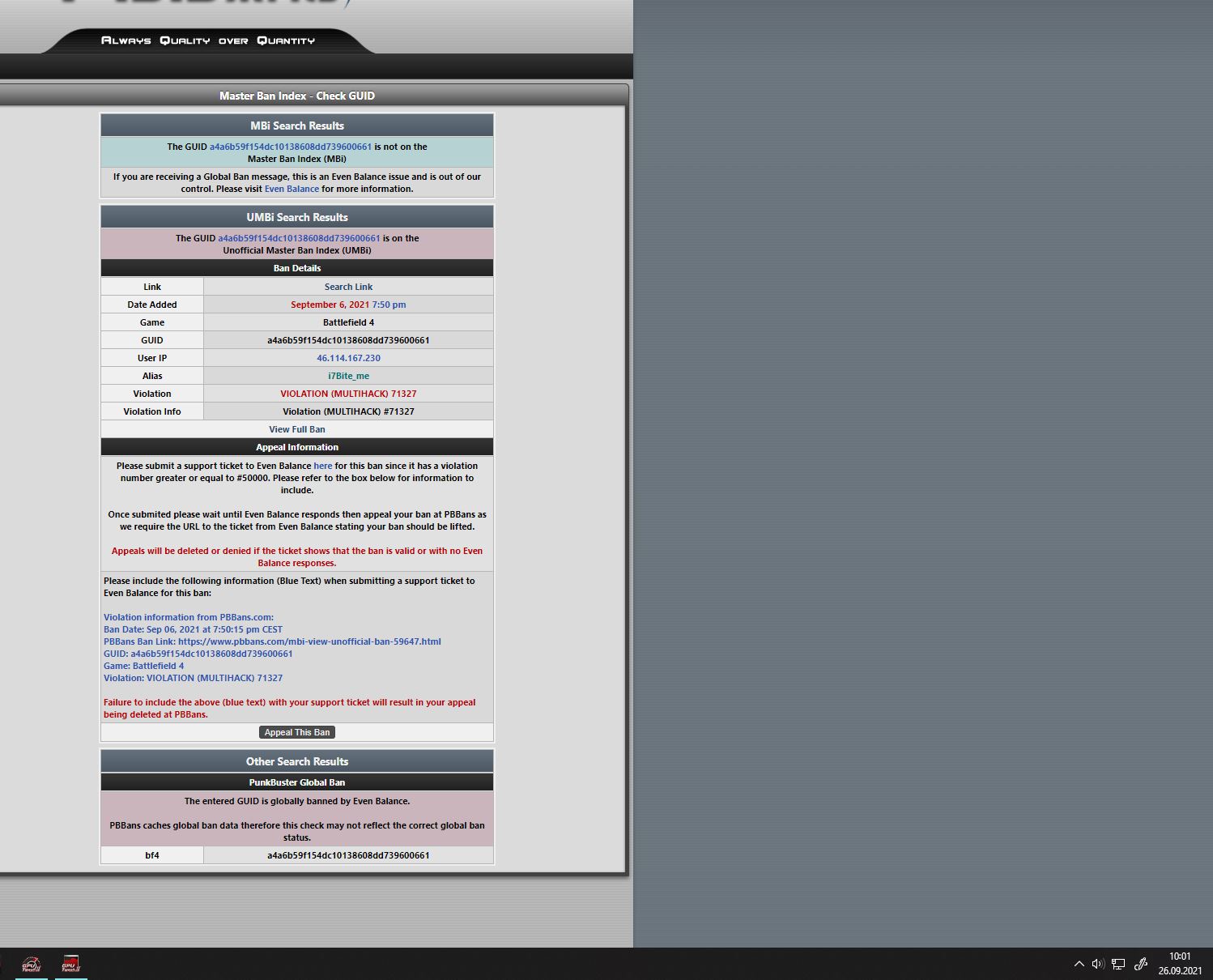Click the 'here' link for Even Balance ticket
The image size is (1213, 980).
click(322, 466)
